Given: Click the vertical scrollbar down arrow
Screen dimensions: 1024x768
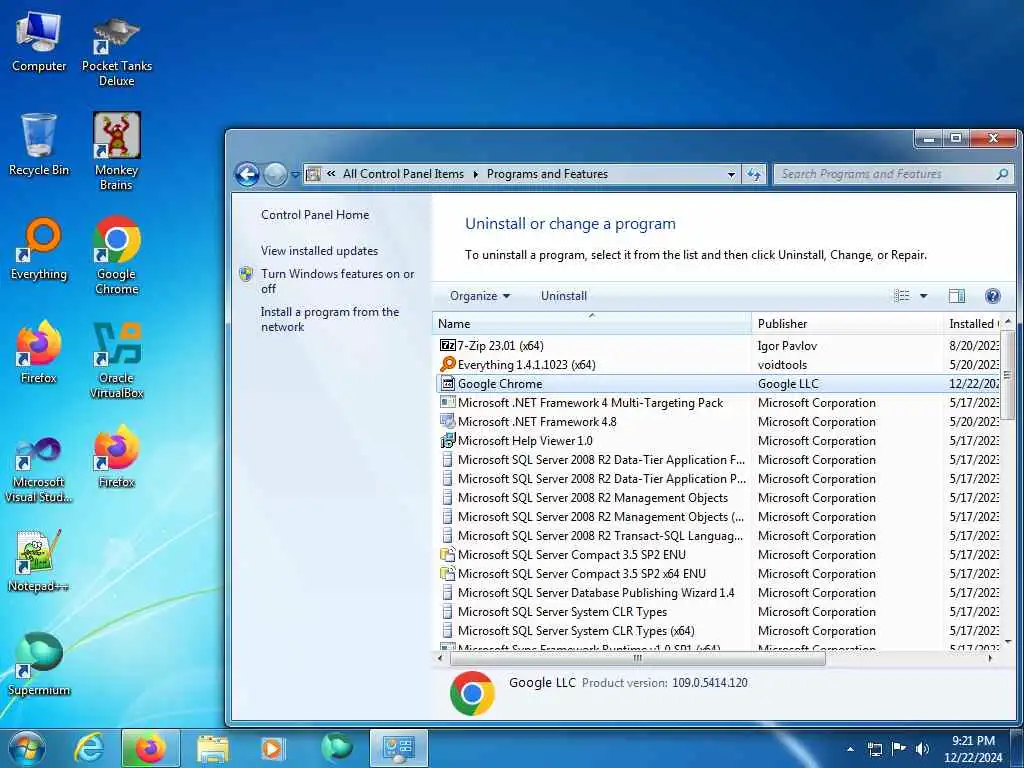Looking at the screenshot, I should (x=1008, y=641).
